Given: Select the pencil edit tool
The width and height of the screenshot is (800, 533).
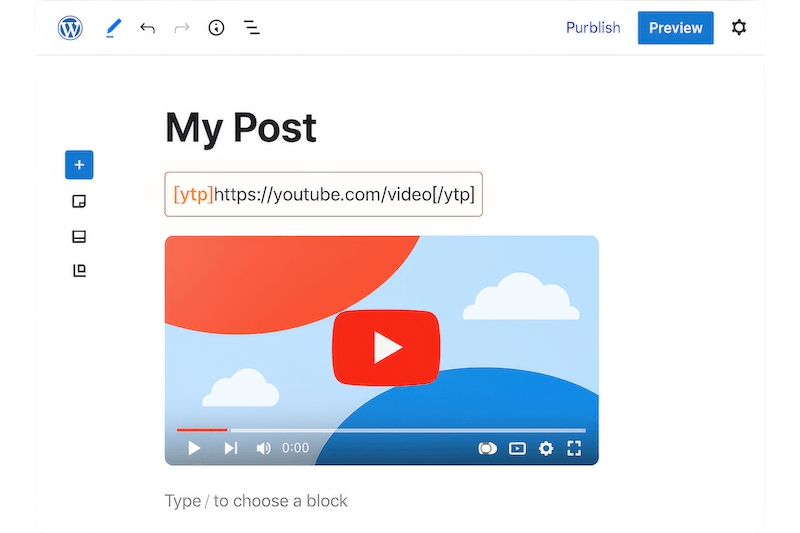Looking at the screenshot, I should (x=113, y=28).
